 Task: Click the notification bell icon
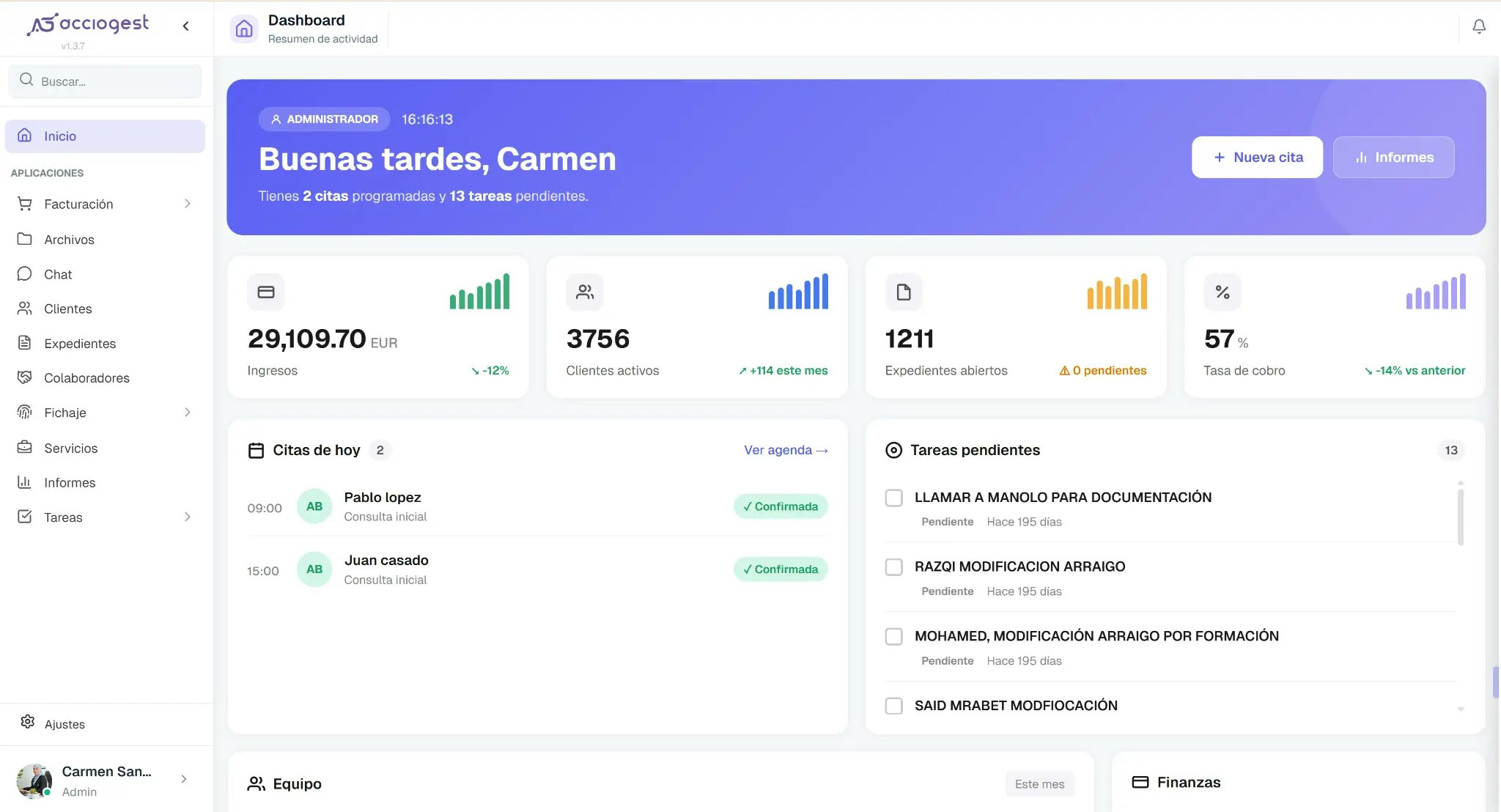click(x=1480, y=26)
